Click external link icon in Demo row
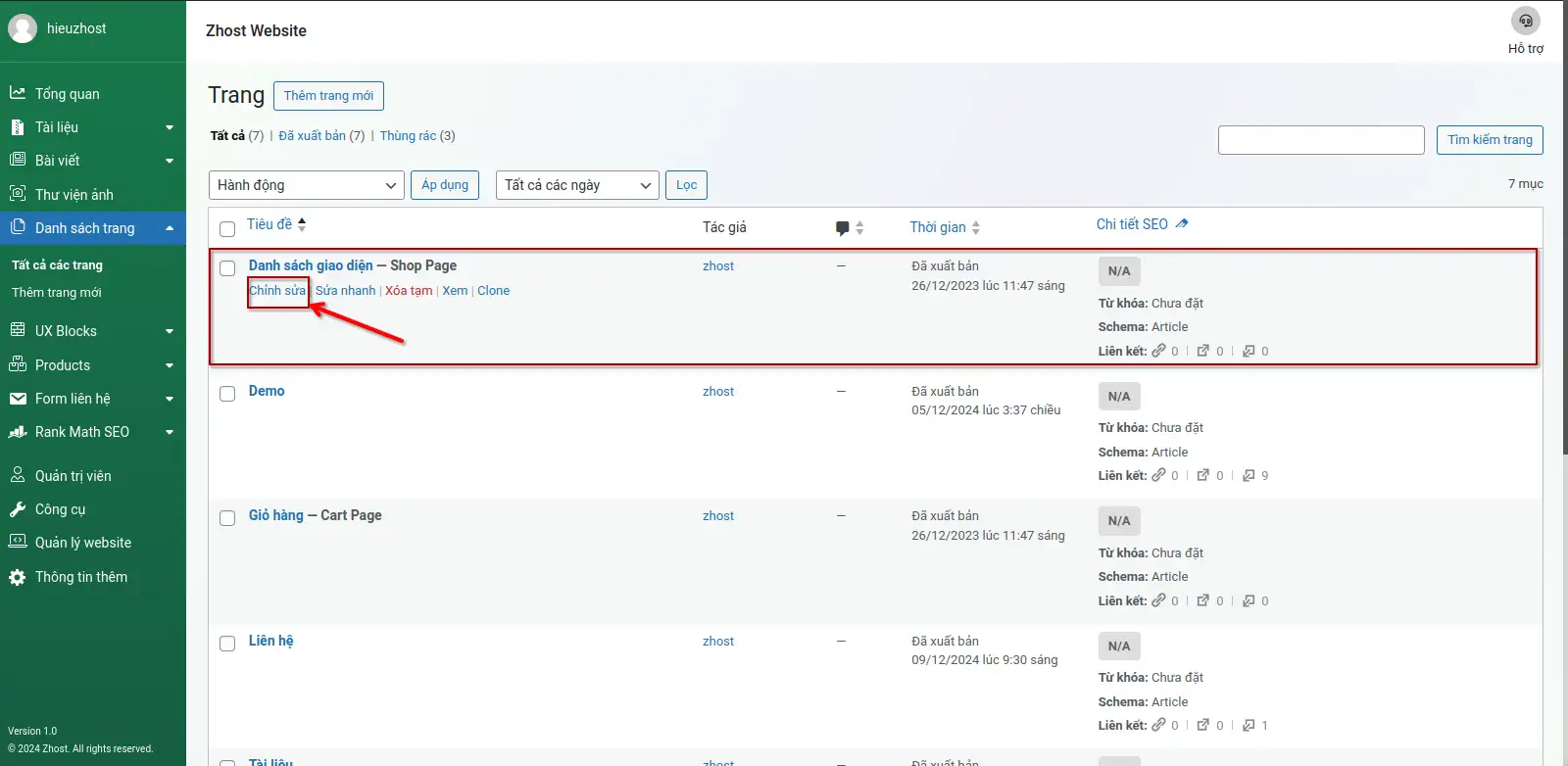This screenshot has height=766, width=1568. [x=1203, y=475]
